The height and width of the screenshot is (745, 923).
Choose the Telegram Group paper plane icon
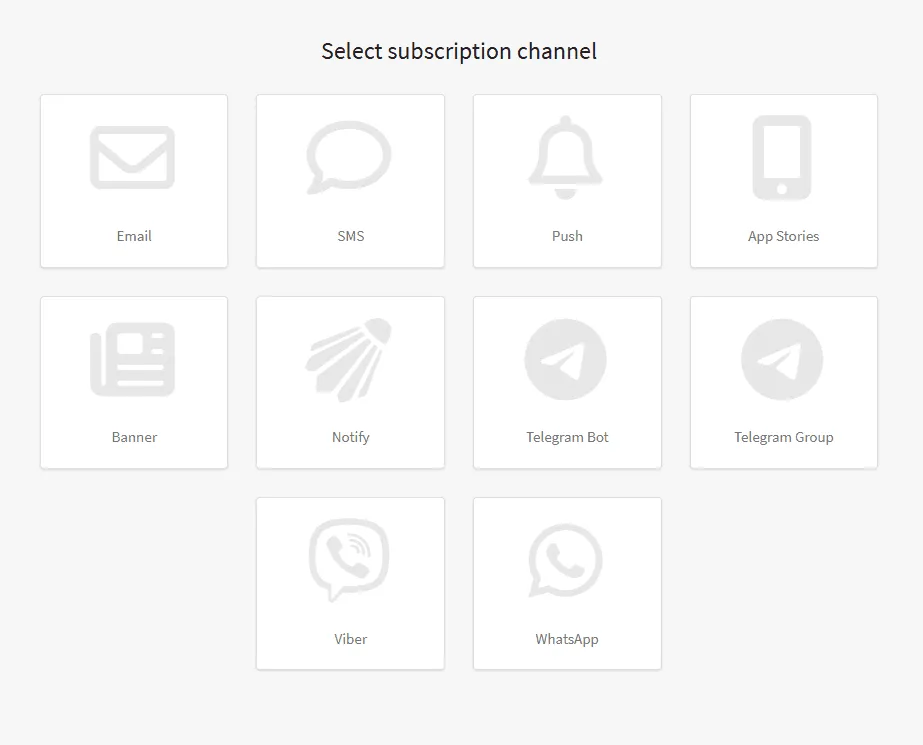tap(782, 360)
